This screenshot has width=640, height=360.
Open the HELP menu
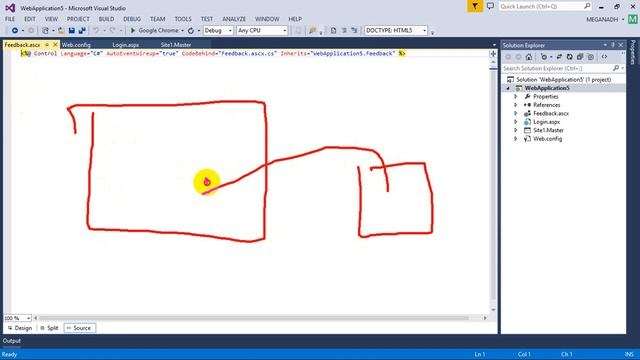click(x=295, y=19)
